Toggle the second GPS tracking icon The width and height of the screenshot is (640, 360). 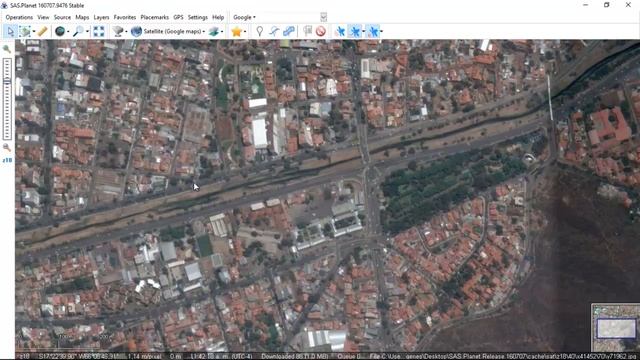click(355, 31)
